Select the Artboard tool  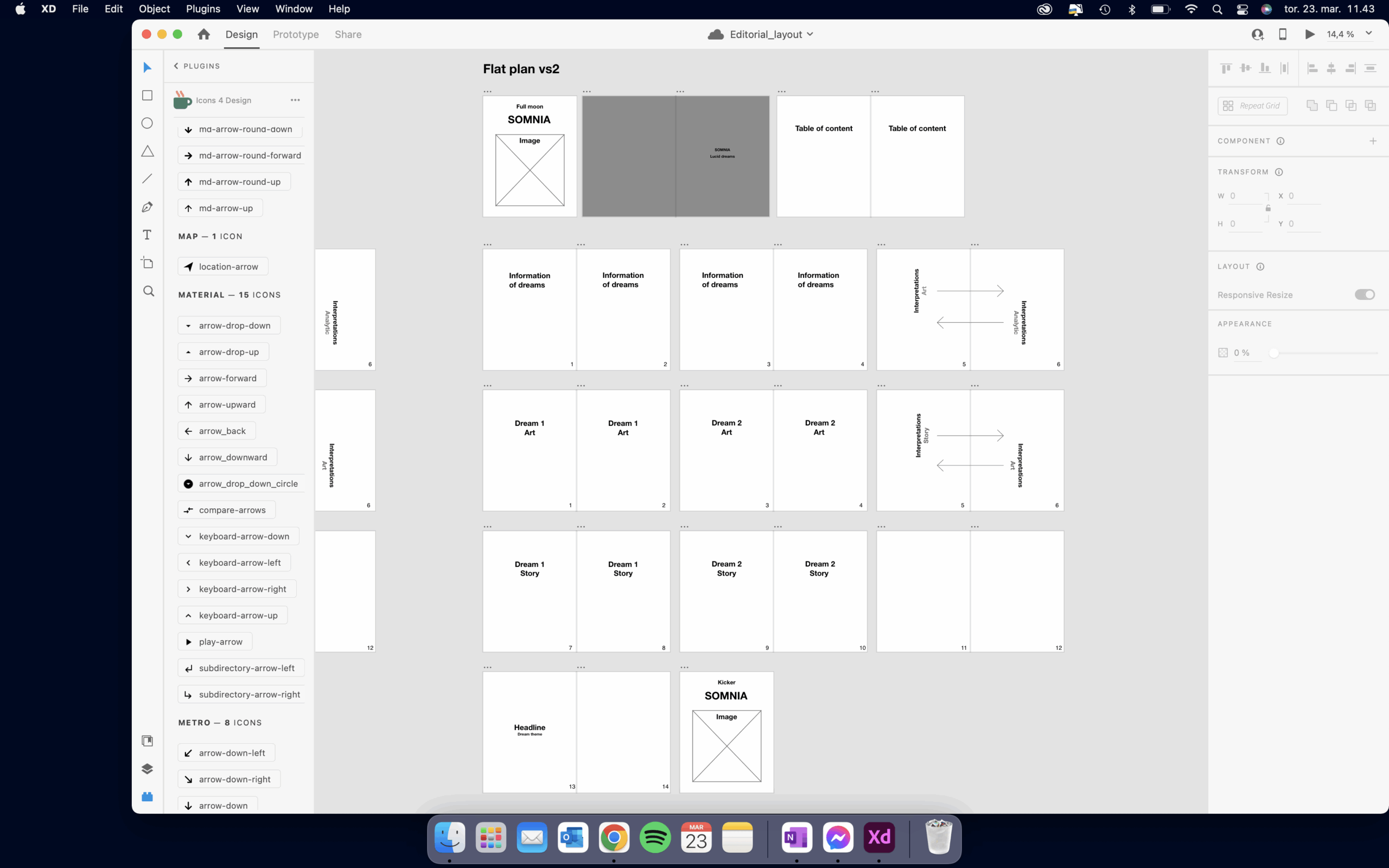(x=148, y=263)
